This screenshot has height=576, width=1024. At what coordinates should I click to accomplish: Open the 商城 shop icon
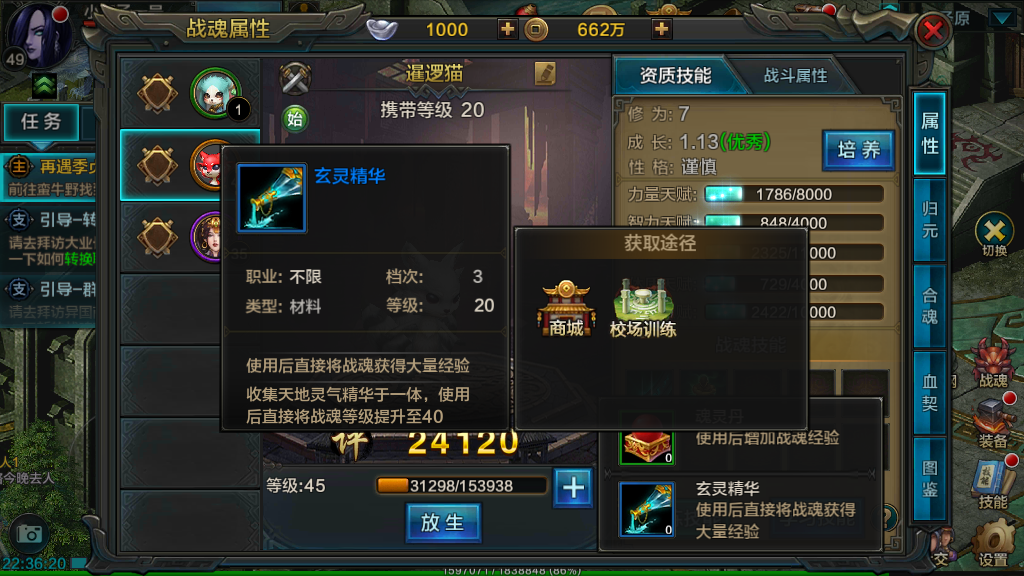click(x=566, y=308)
